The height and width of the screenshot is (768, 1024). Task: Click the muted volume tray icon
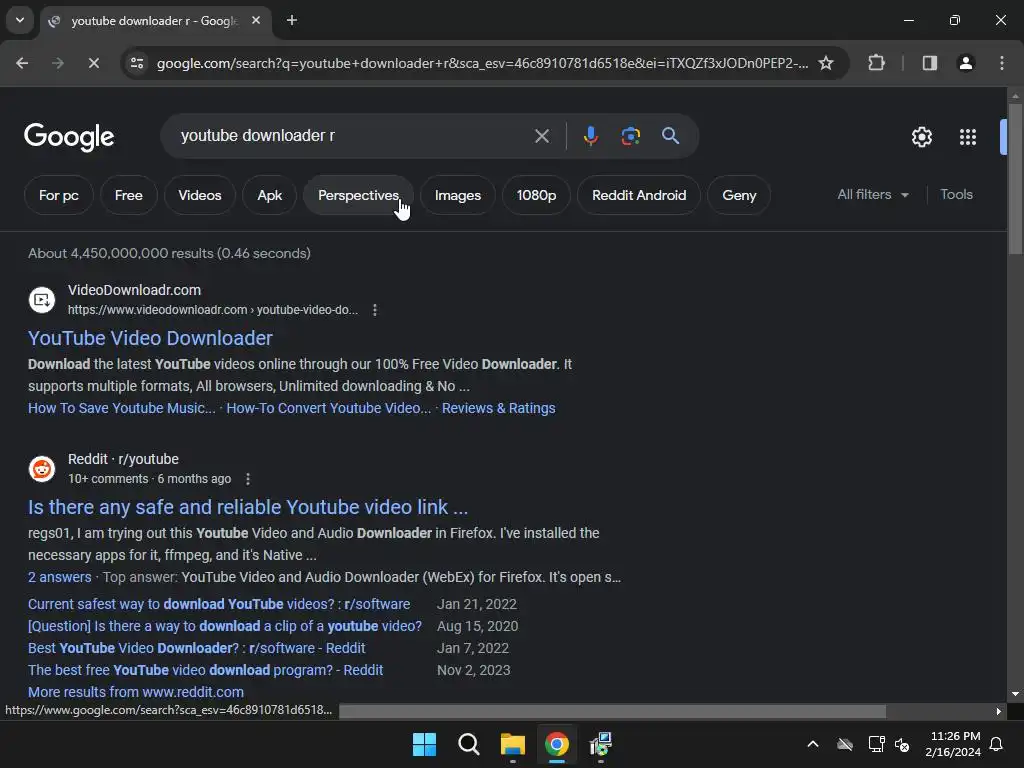(x=902, y=744)
